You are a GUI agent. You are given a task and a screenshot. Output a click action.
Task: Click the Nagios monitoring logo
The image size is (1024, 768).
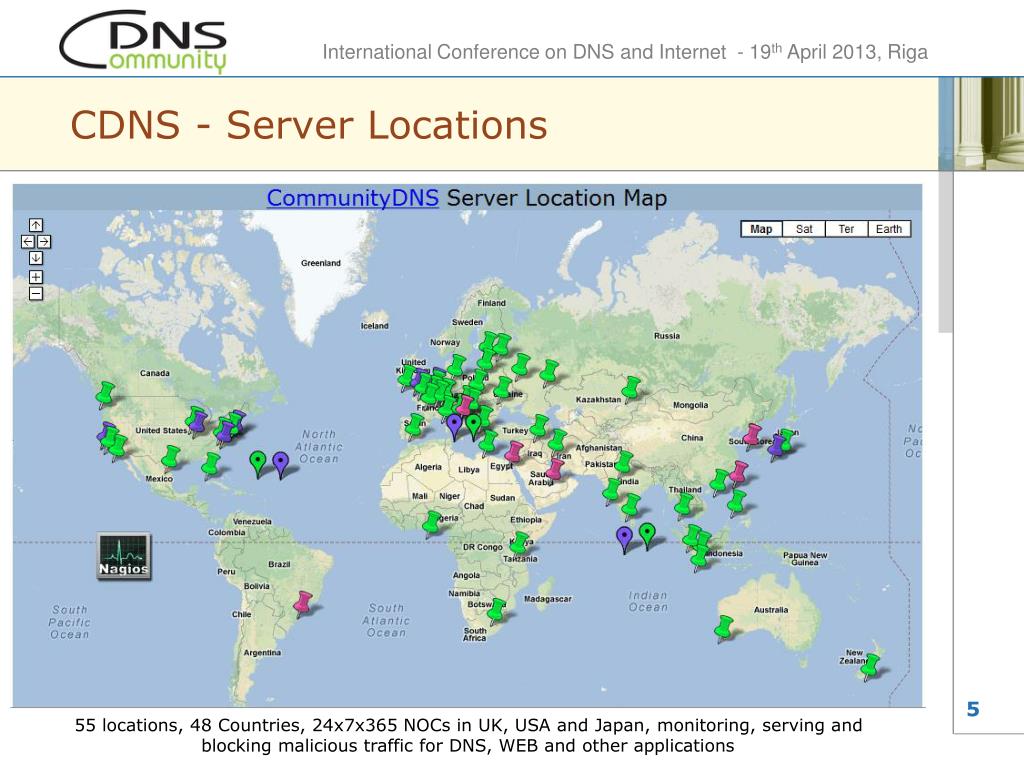[124, 557]
